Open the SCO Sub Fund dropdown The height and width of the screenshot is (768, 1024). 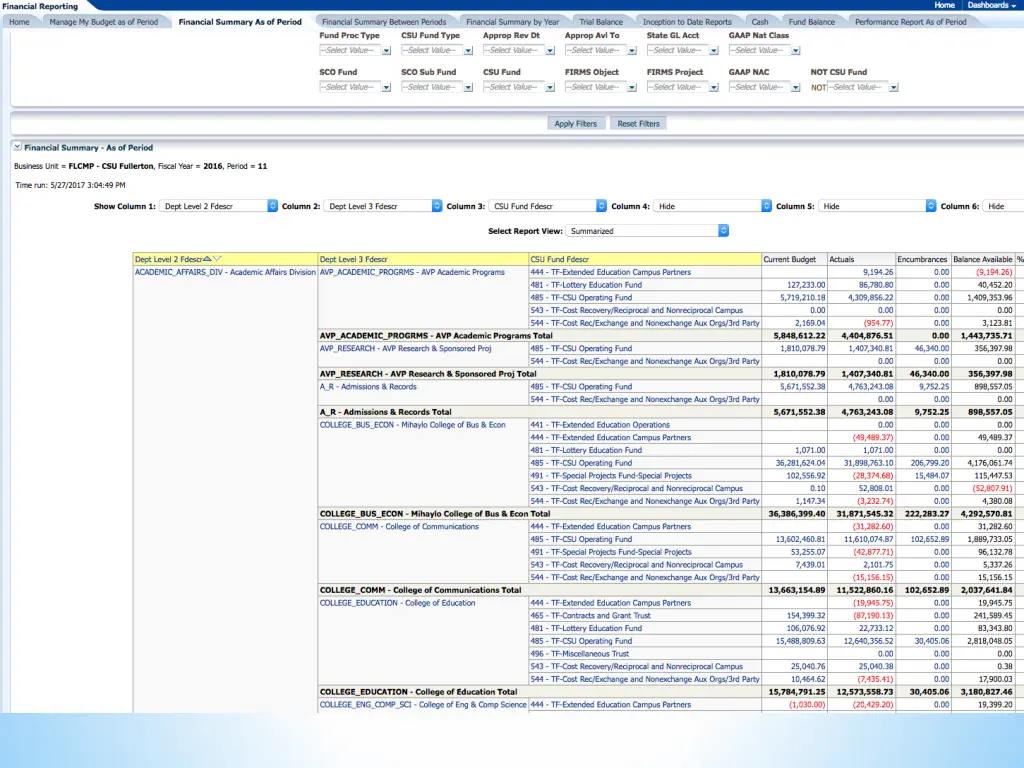(468, 88)
